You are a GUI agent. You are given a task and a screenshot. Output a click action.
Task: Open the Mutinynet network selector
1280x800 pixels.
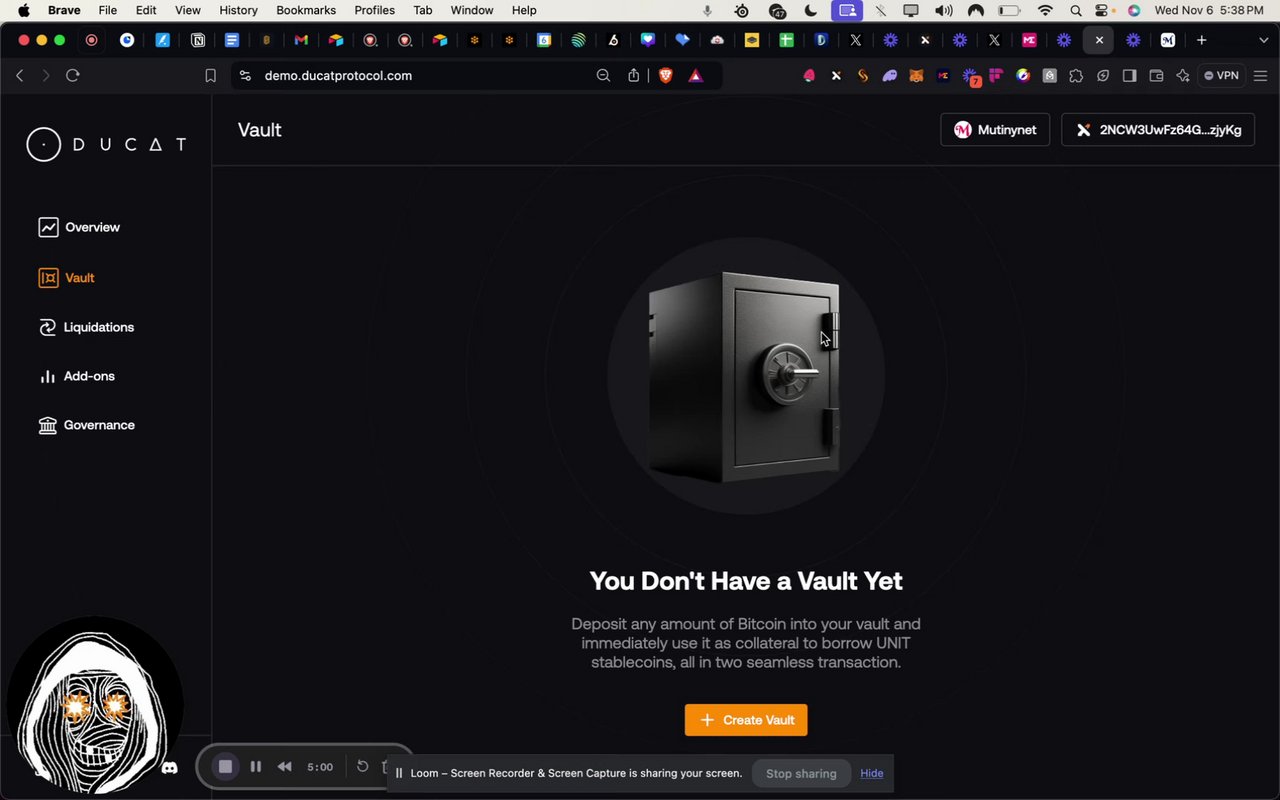point(995,130)
